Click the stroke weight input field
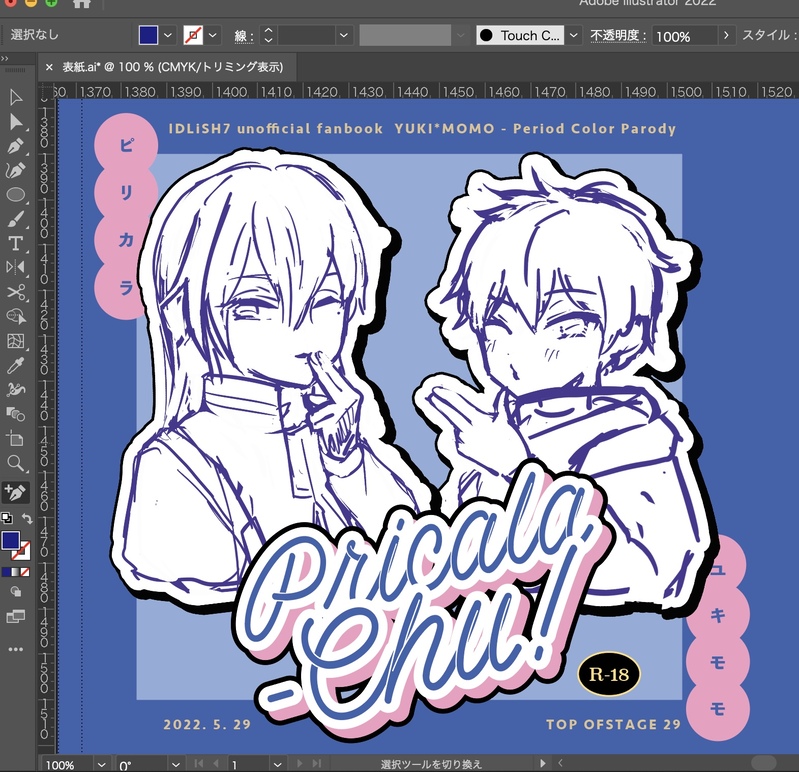Viewport: 799px width, 772px height. [x=307, y=35]
